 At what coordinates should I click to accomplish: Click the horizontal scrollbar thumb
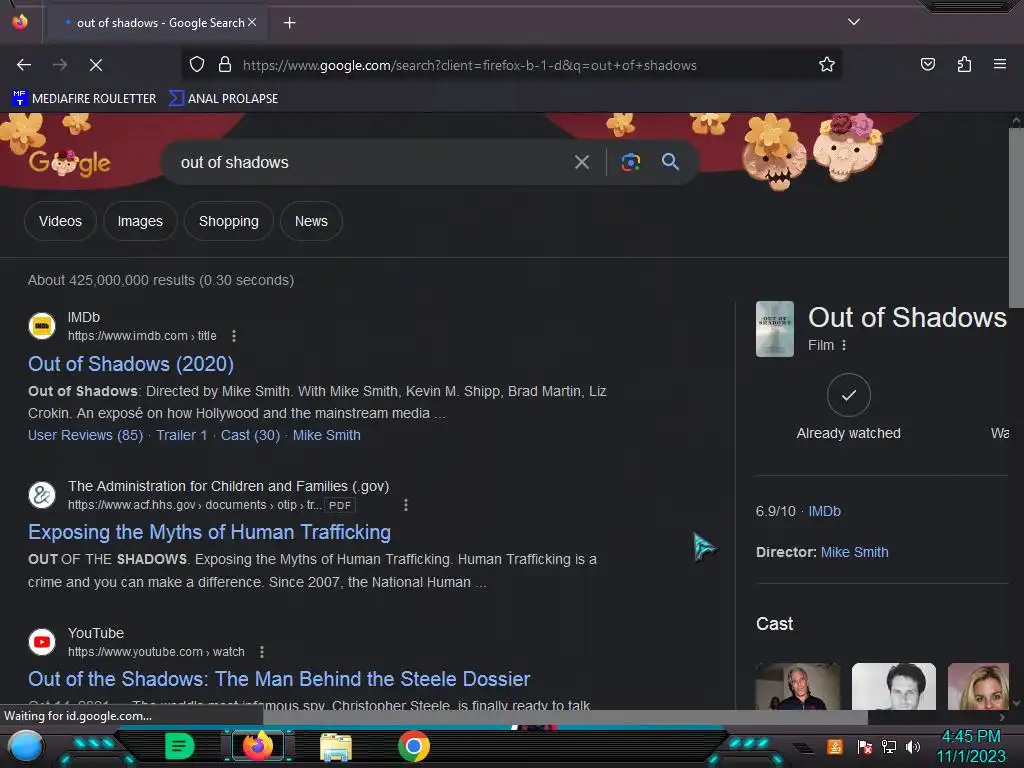coord(565,717)
